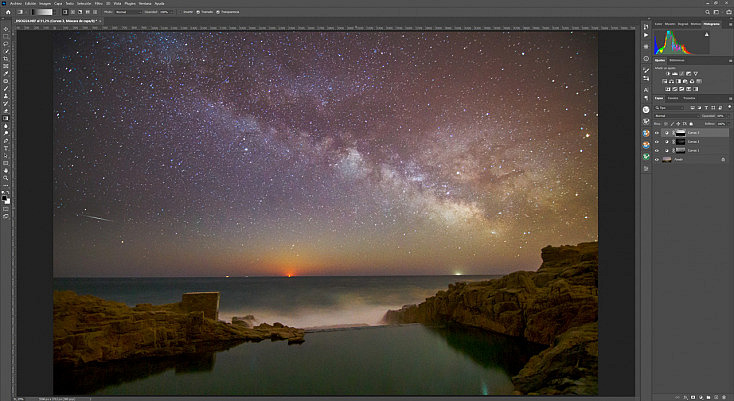The image size is (734, 401).
Task: Lock all attributes of the layer
Action: (691, 124)
